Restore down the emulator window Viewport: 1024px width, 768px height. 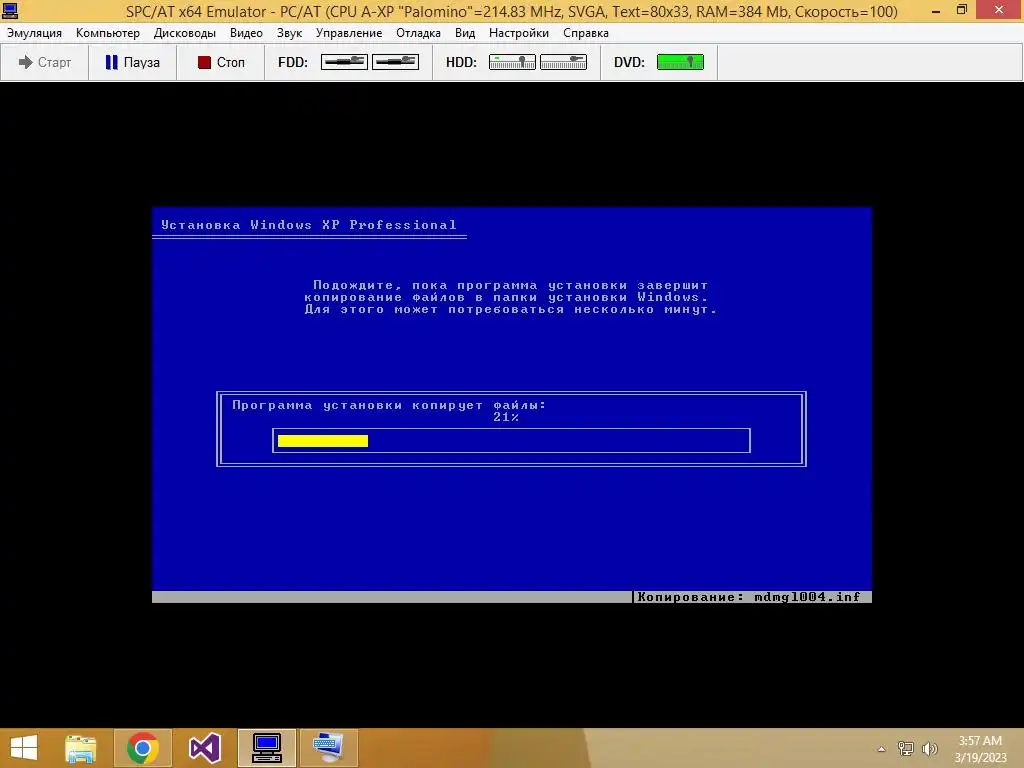coord(962,10)
